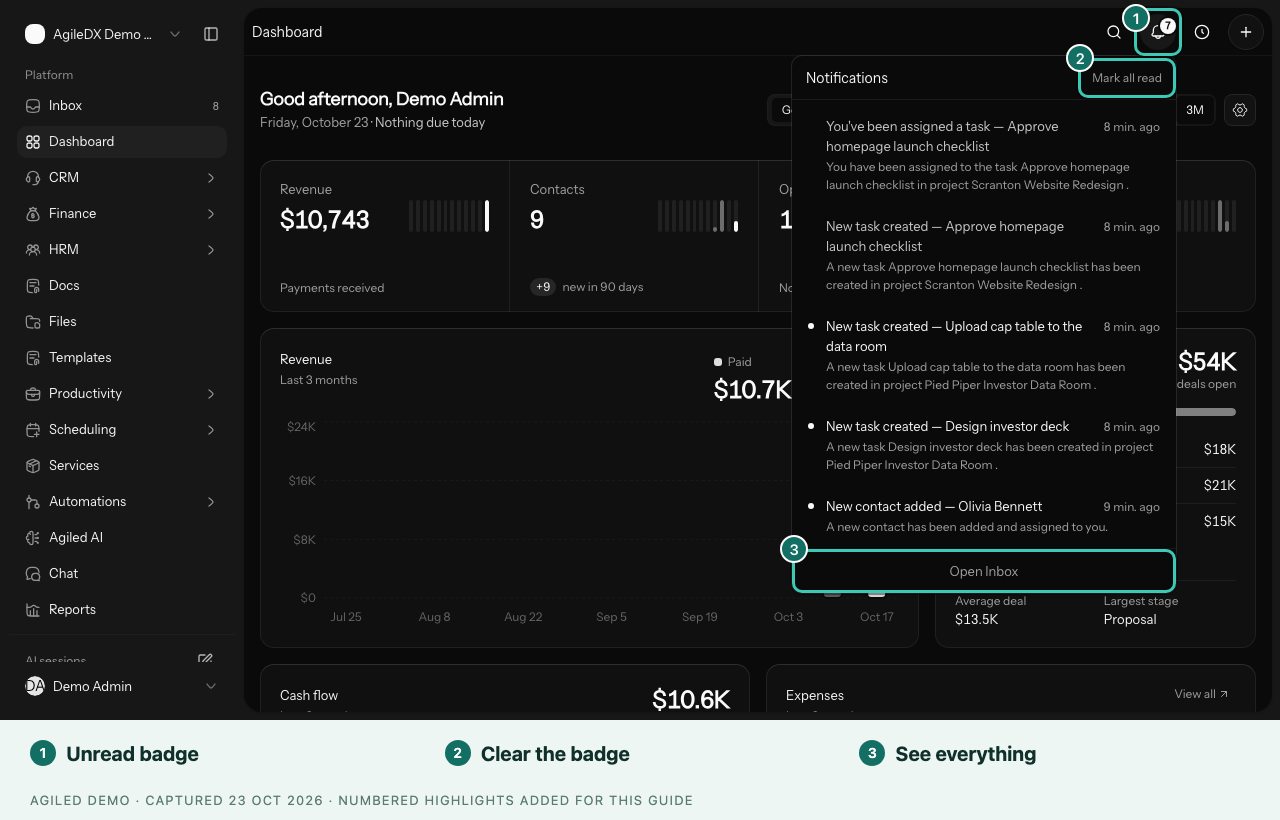1280x820 pixels.
Task: Expand the CRM section
Action: 122,178
